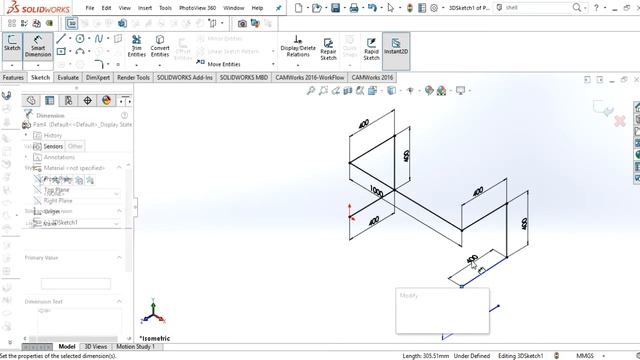Click the Rebuild traffic light icon
This screenshot has width=640, height=360.
coord(409,8)
